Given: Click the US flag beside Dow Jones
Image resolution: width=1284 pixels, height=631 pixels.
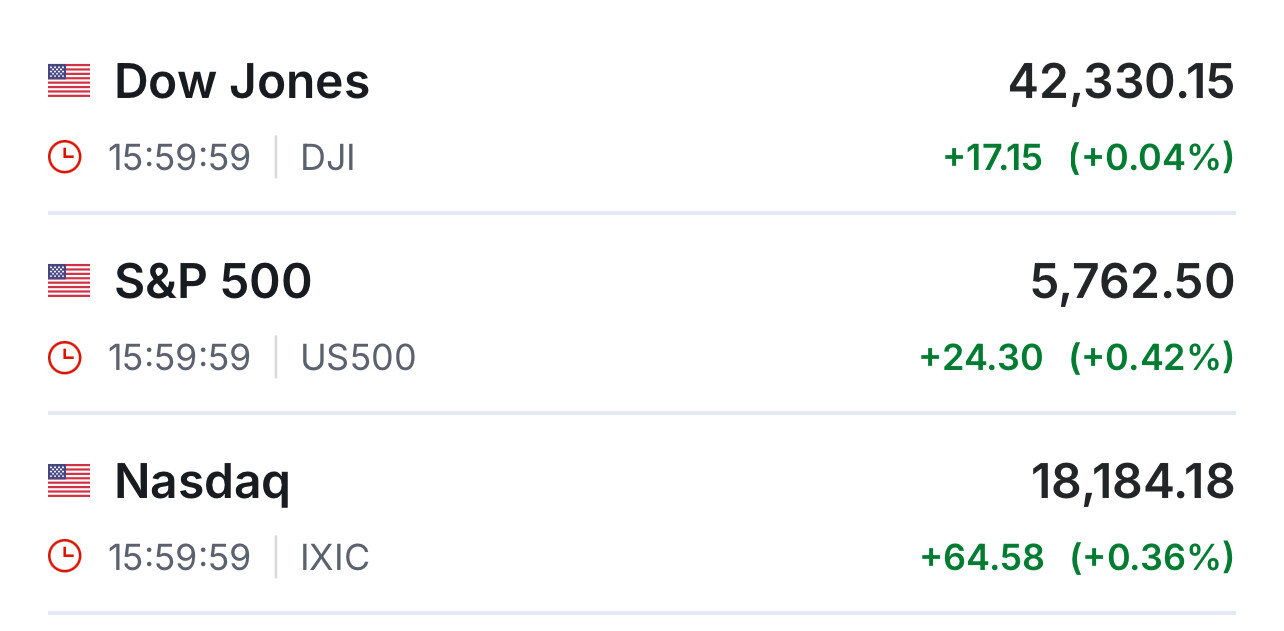Looking at the screenshot, I should coord(69,81).
